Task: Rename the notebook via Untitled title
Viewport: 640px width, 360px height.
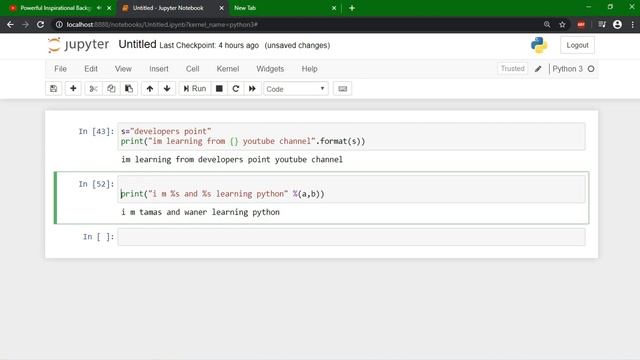Action: 137,44
